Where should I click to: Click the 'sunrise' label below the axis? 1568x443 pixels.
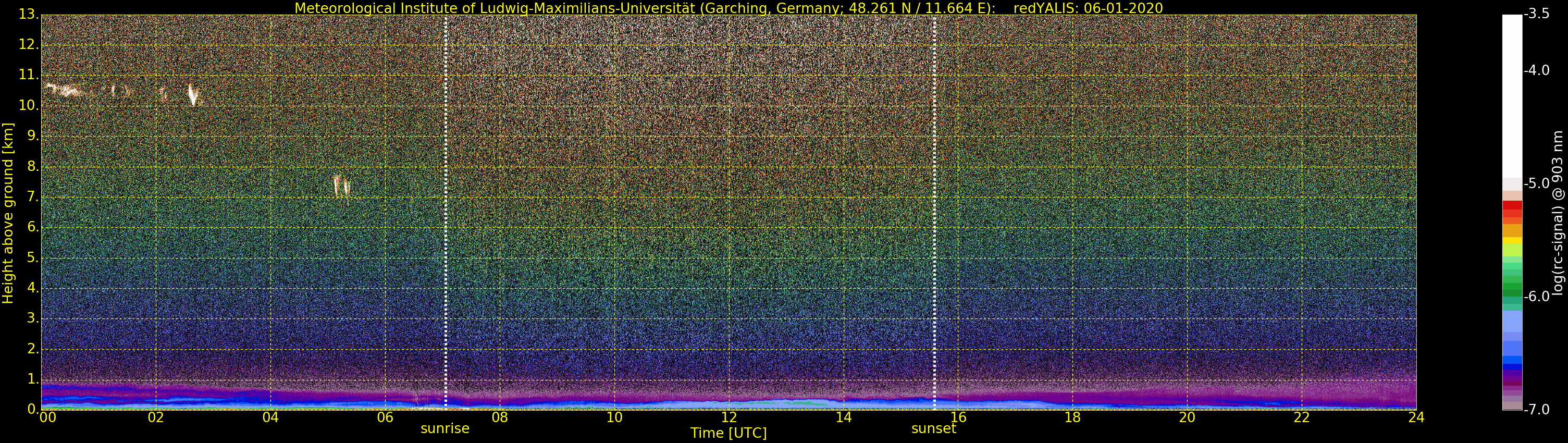click(x=445, y=428)
